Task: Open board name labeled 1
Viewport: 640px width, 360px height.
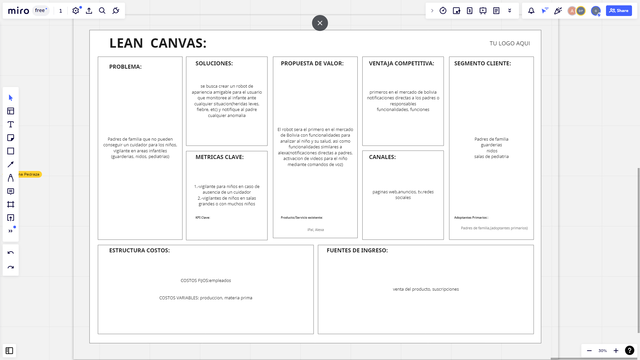Action: coord(60,11)
